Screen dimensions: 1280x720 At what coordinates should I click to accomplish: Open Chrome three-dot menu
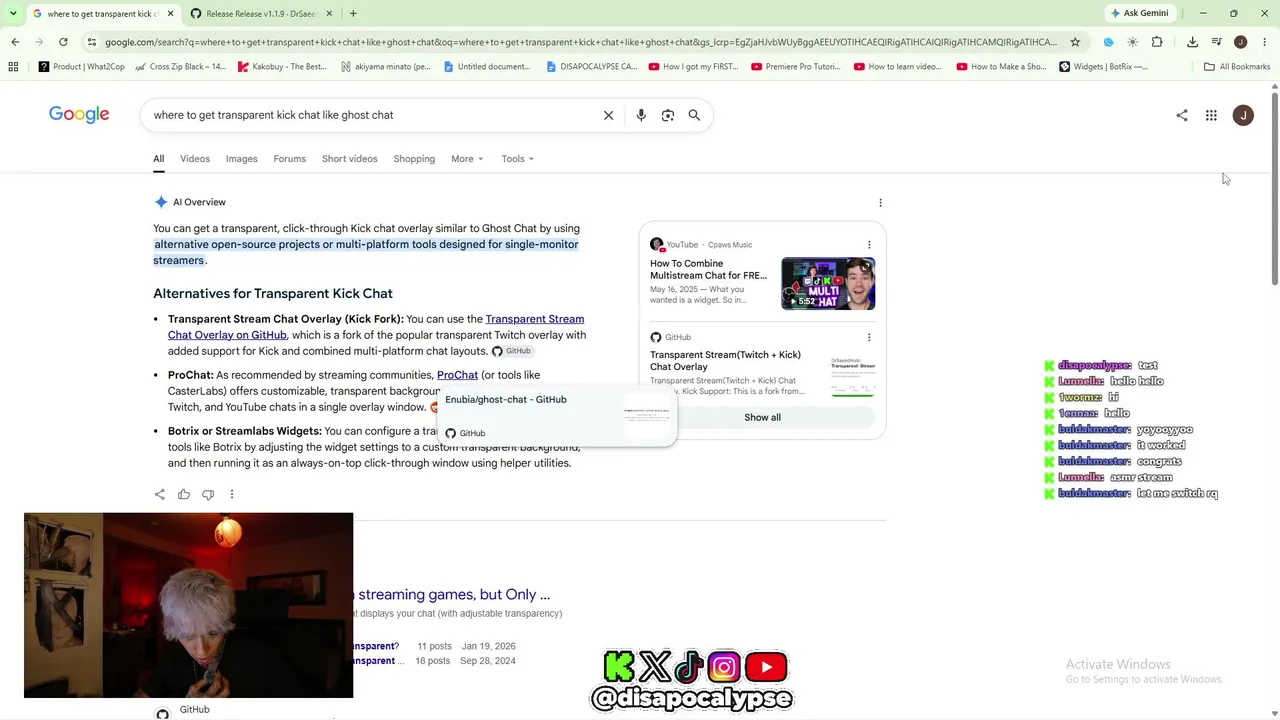pos(1265,42)
